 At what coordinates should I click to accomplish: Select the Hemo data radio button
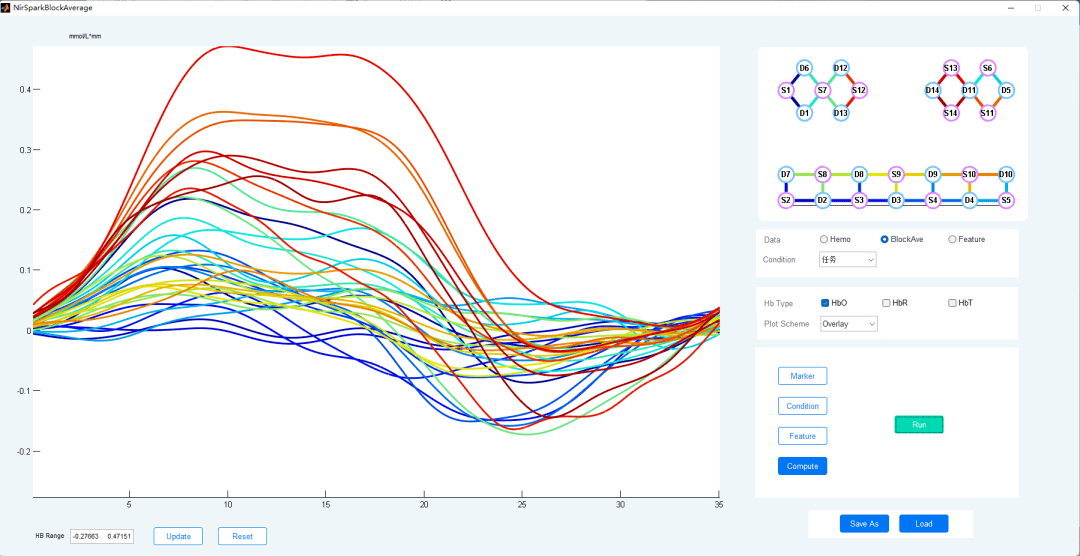(x=824, y=239)
